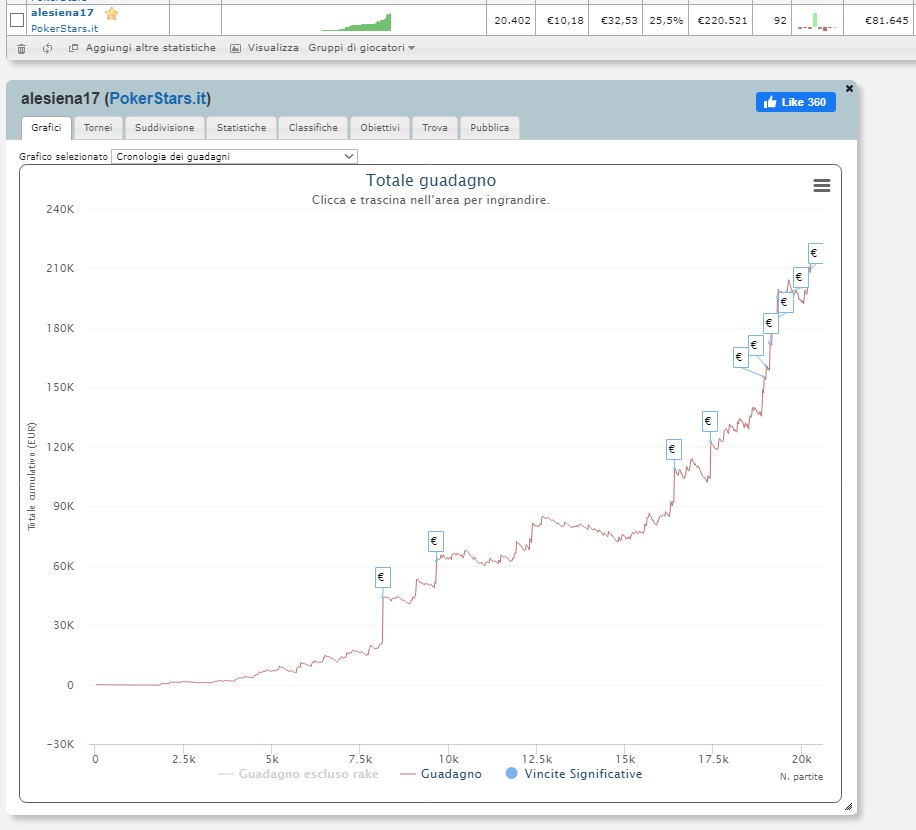Open the Tornei tab
The image size is (916, 830).
pyautogui.click(x=98, y=128)
